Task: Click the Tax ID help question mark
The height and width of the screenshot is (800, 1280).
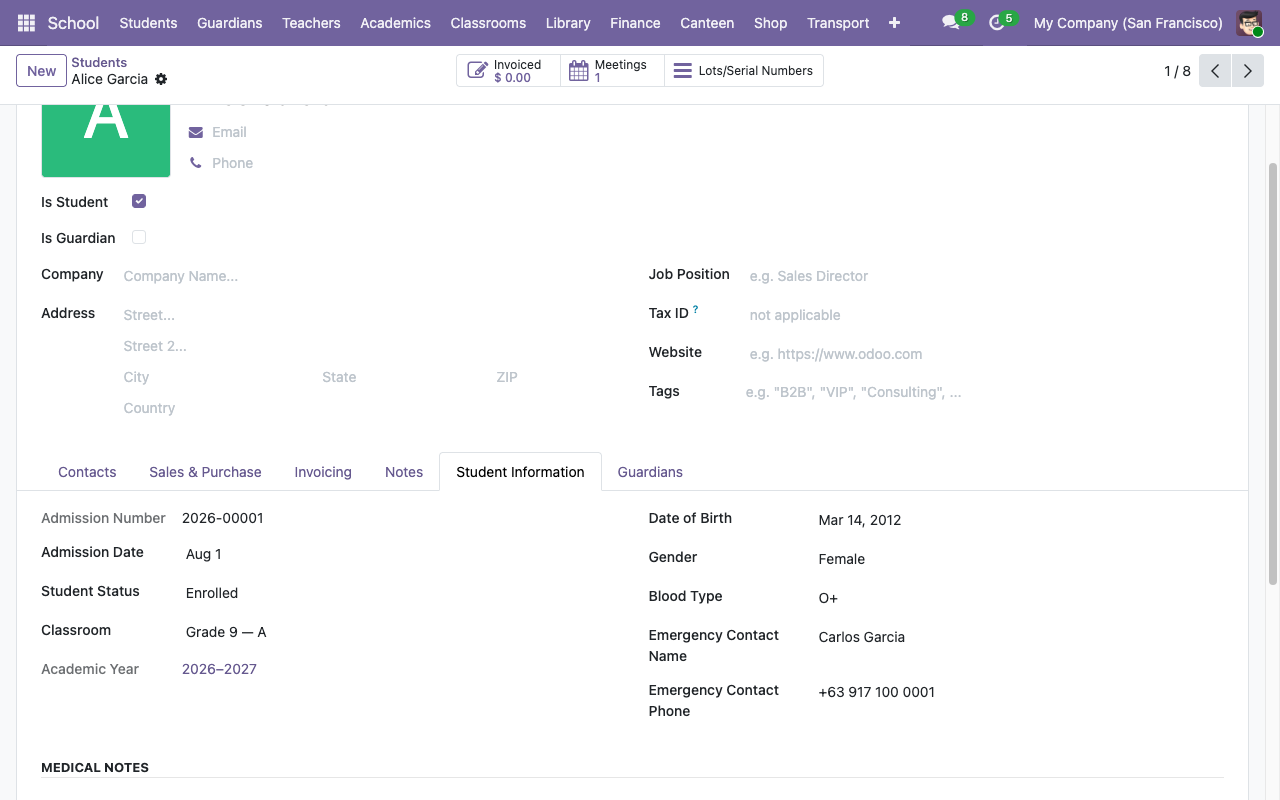Action: tap(695, 310)
